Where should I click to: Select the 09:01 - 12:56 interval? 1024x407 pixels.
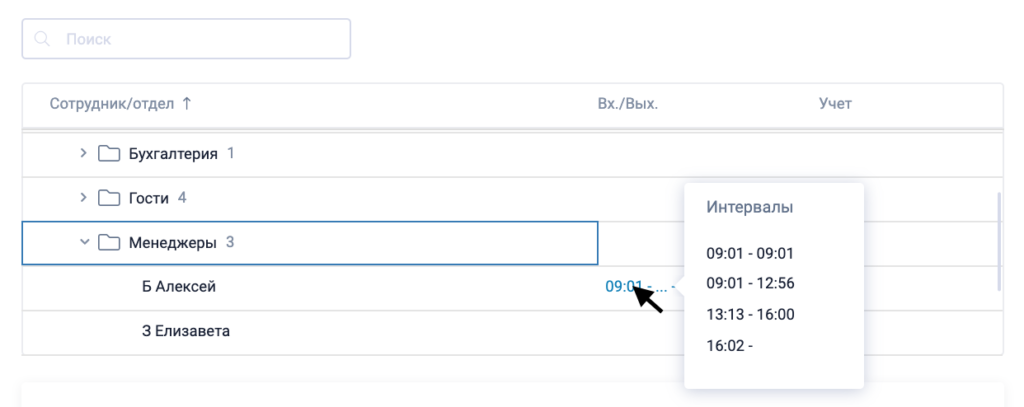click(x=750, y=284)
